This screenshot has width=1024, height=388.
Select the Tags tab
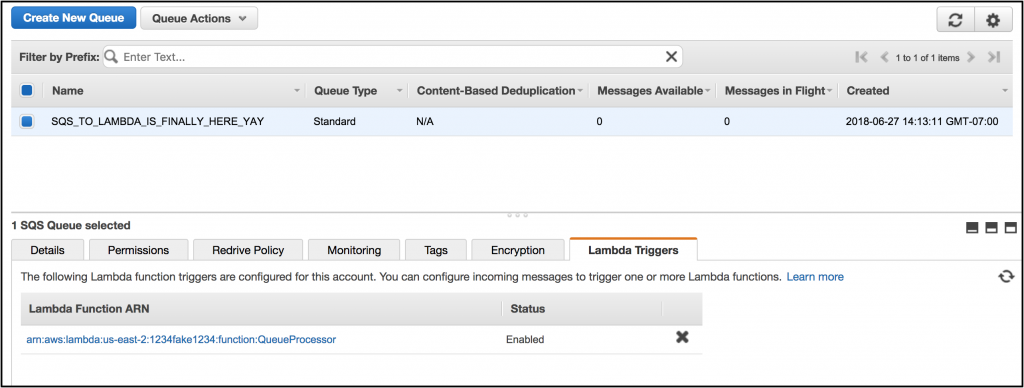(x=436, y=250)
